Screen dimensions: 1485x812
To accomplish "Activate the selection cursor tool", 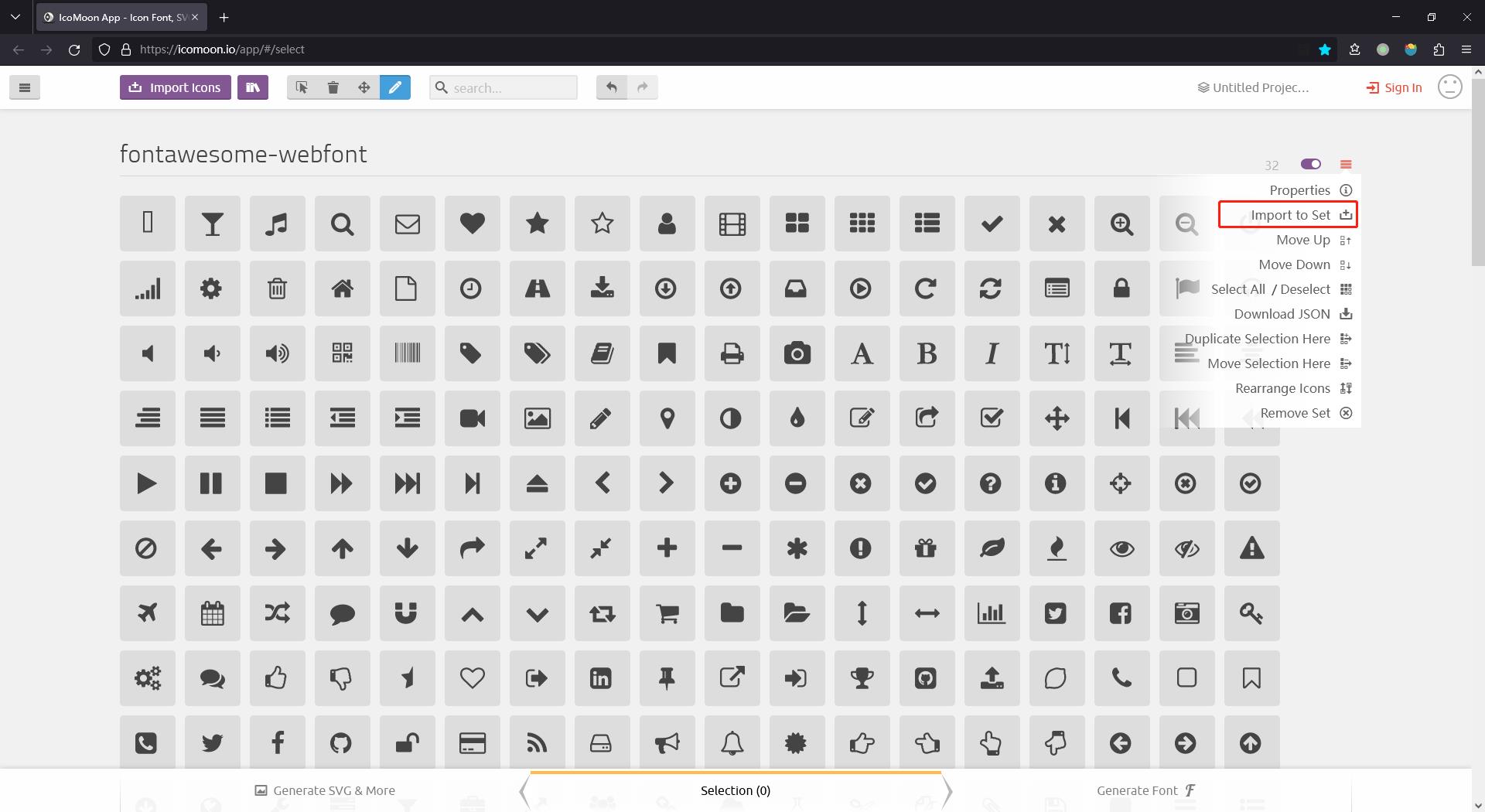I will click(x=302, y=87).
